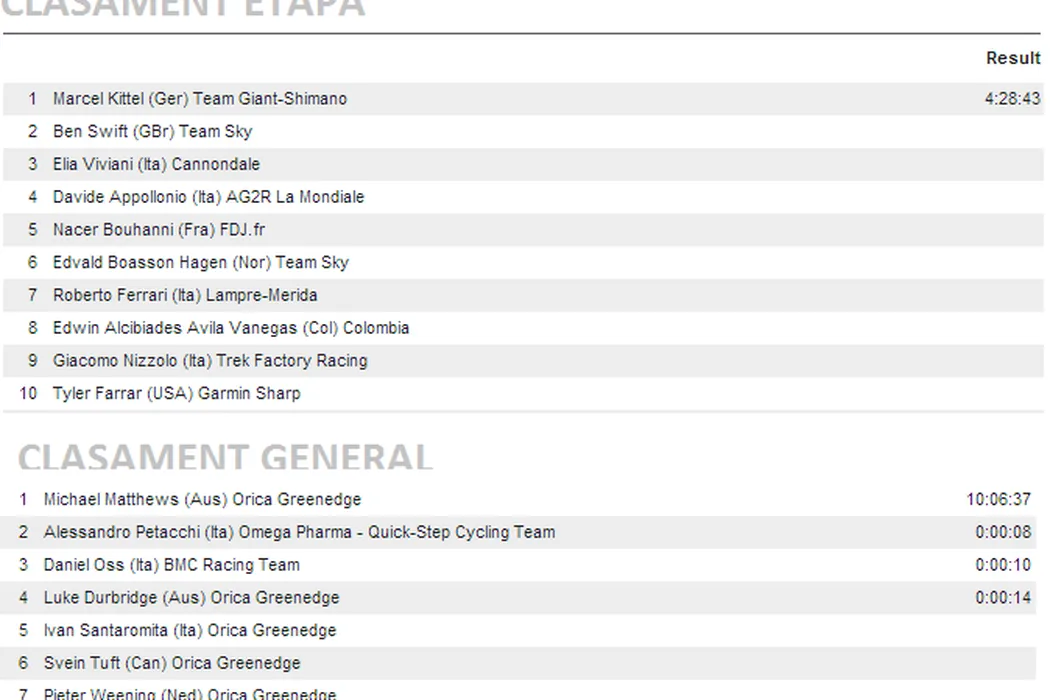Click the Elia Viviani Cannondale entry
This screenshot has height=700, width=1050.
click(156, 164)
